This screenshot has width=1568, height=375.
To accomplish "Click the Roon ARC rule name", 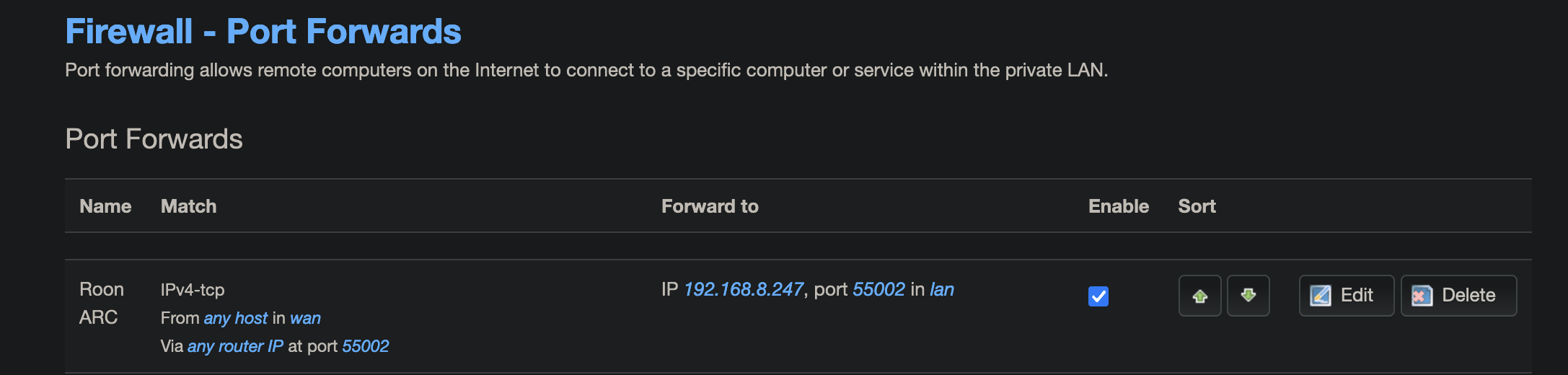I will (101, 303).
